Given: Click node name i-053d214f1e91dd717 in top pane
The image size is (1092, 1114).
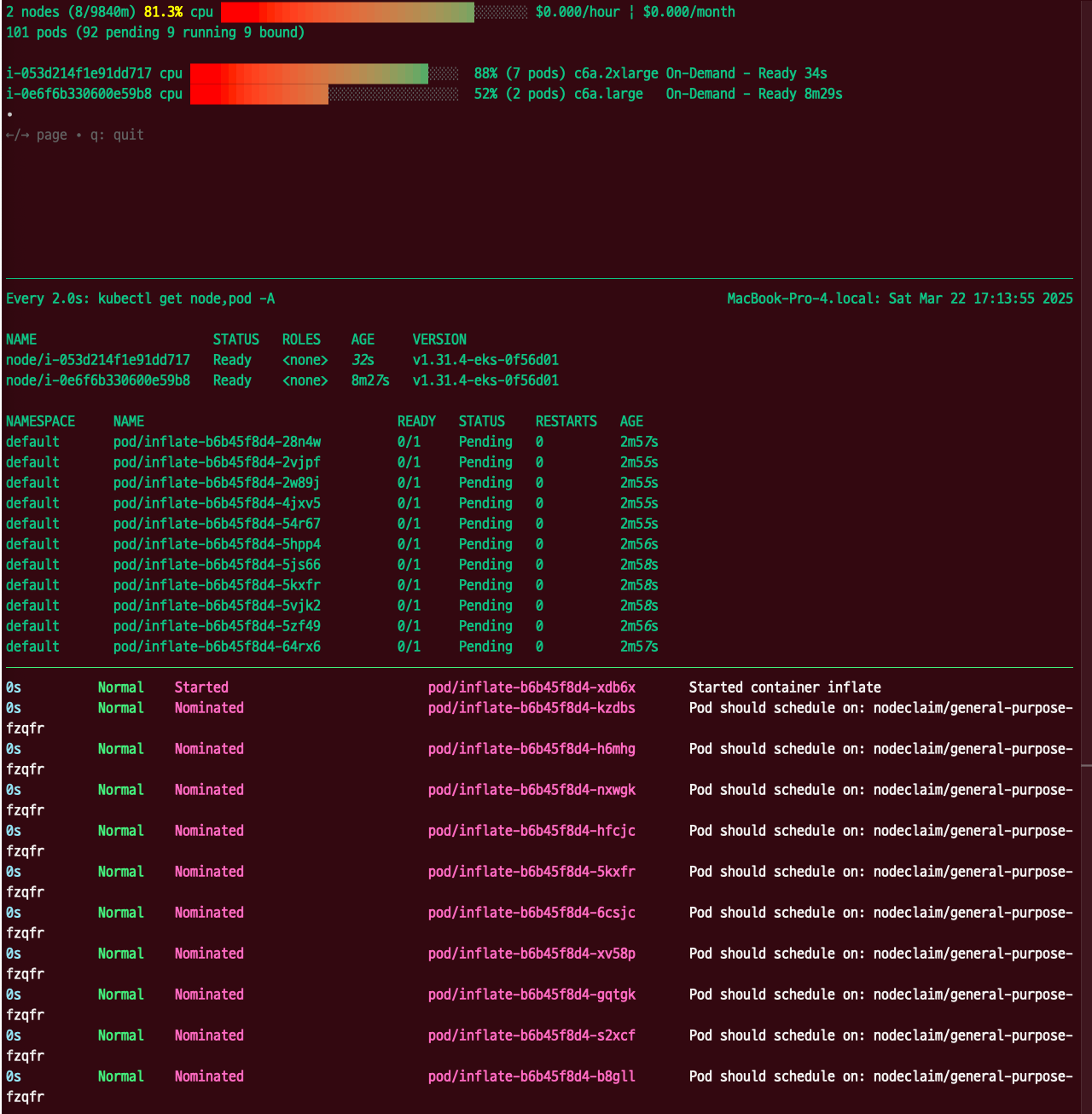Looking at the screenshot, I should click(x=79, y=73).
